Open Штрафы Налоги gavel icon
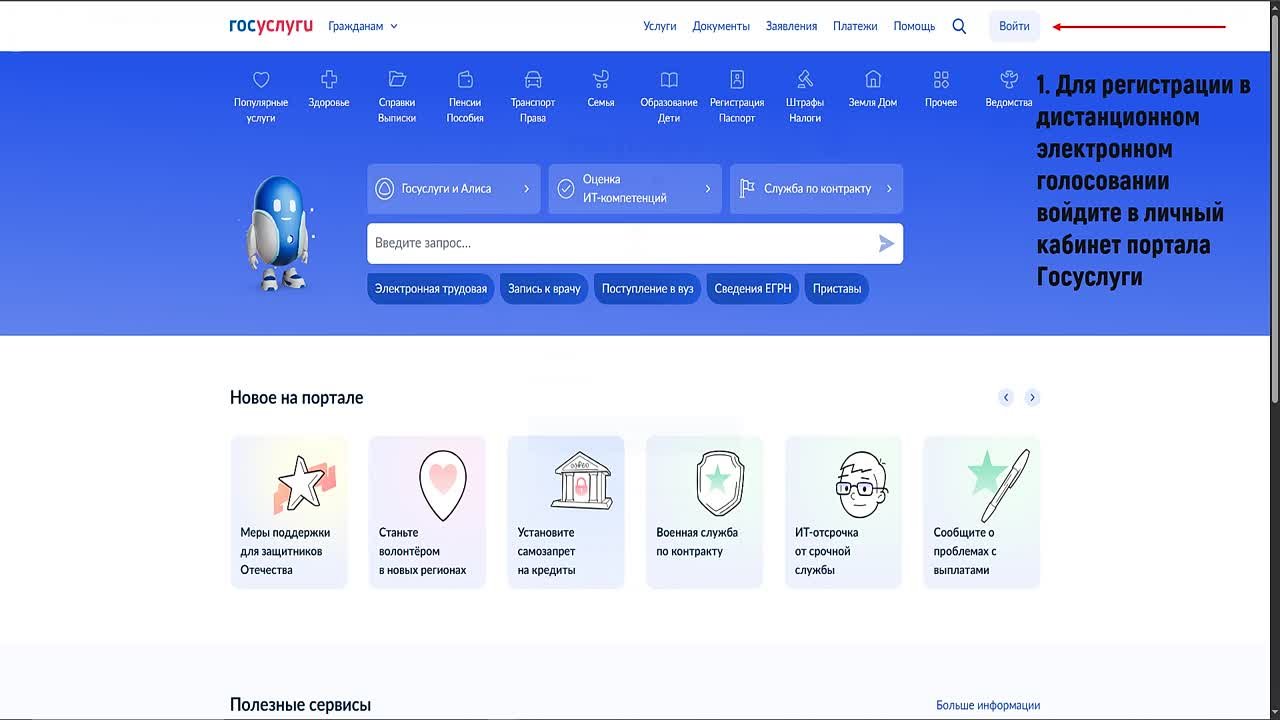The width and height of the screenshot is (1280, 720). click(805, 79)
